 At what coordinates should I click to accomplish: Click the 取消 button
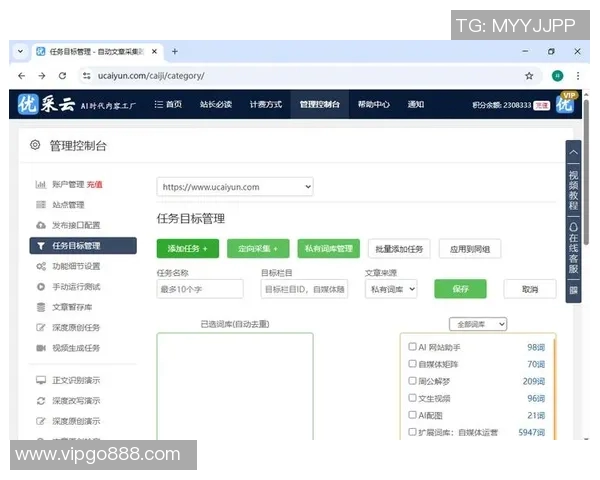coord(530,289)
